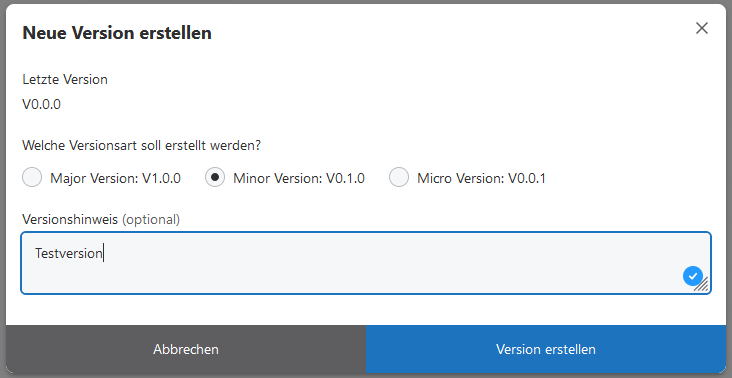
Task: Click the '(optional)' hint text
Action: tap(151, 219)
